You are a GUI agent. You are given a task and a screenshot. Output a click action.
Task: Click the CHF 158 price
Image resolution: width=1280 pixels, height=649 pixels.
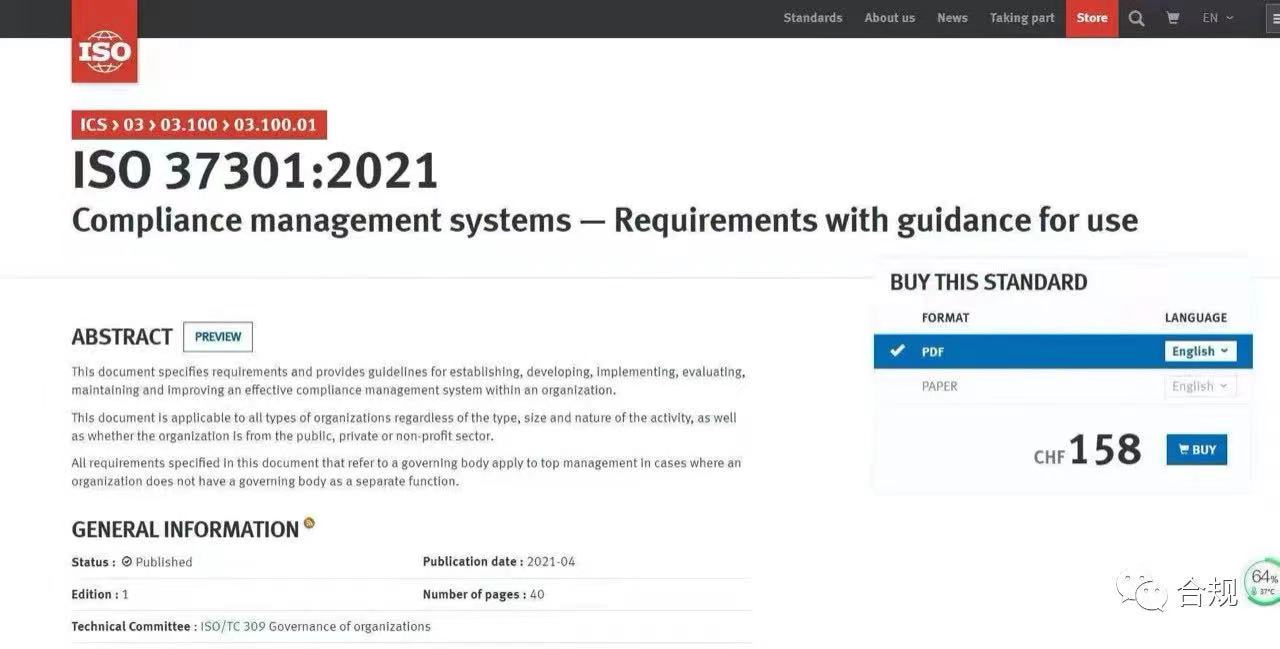pyautogui.click(x=1087, y=451)
